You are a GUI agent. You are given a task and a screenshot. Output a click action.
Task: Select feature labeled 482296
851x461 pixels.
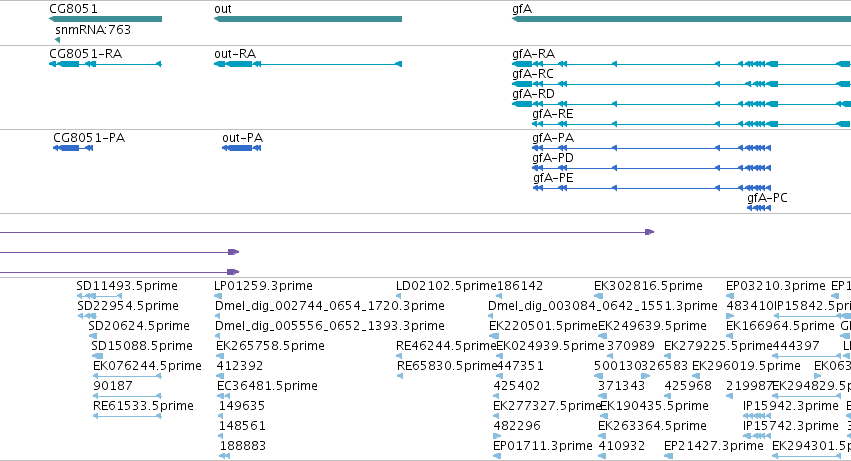517,426
